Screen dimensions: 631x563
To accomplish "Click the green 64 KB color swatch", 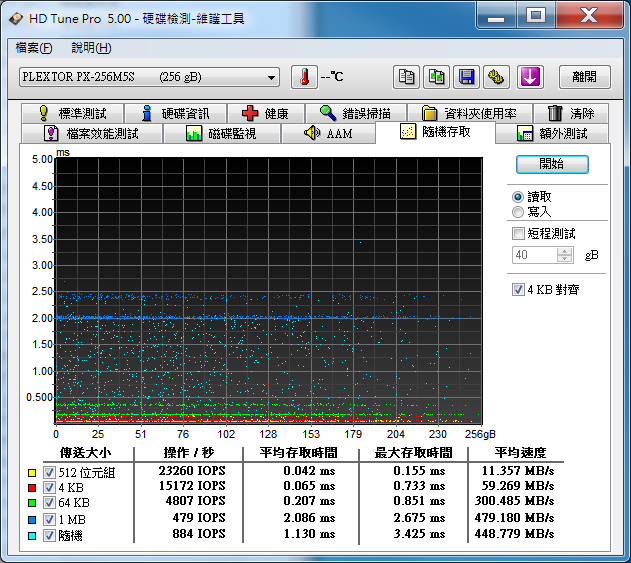I will [32, 503].
